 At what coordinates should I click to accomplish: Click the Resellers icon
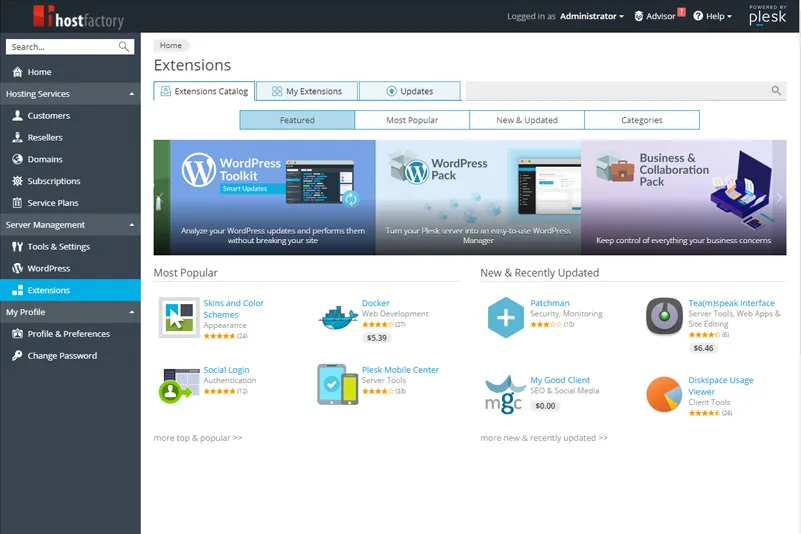click(17, 137)
